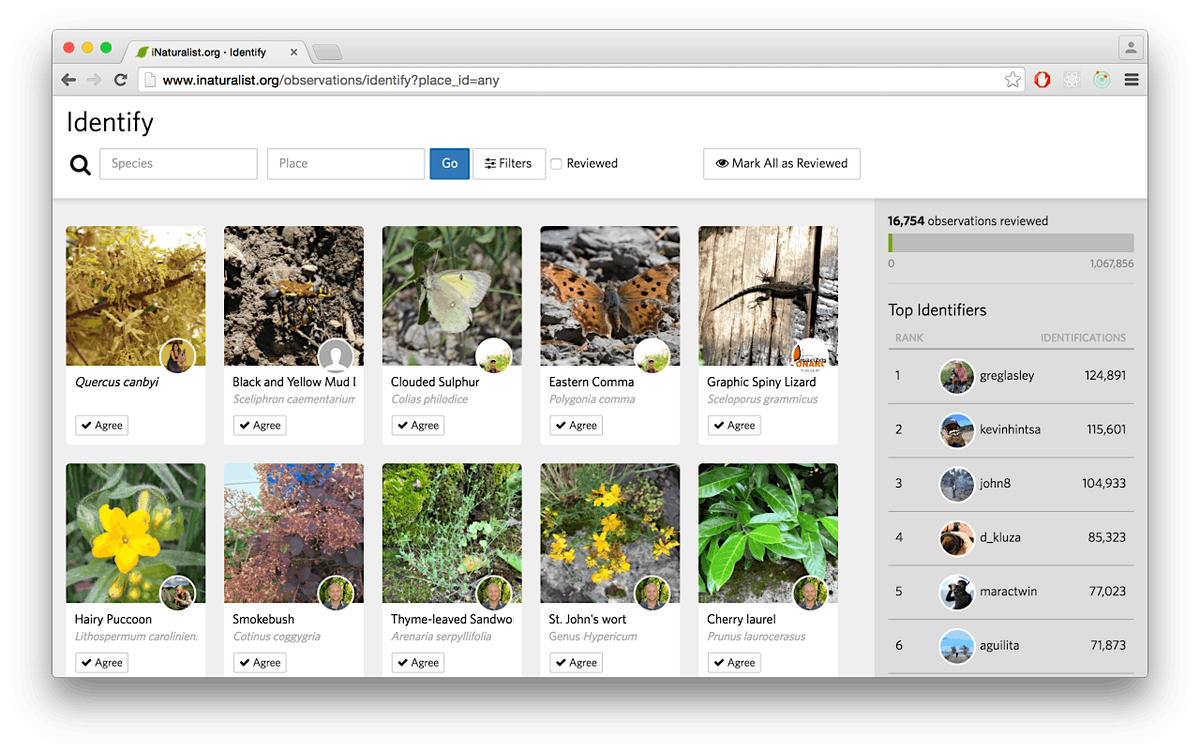Click the Mark All as Reviewed button
This screenshot has width=1200, height=752.
(781, 163)
